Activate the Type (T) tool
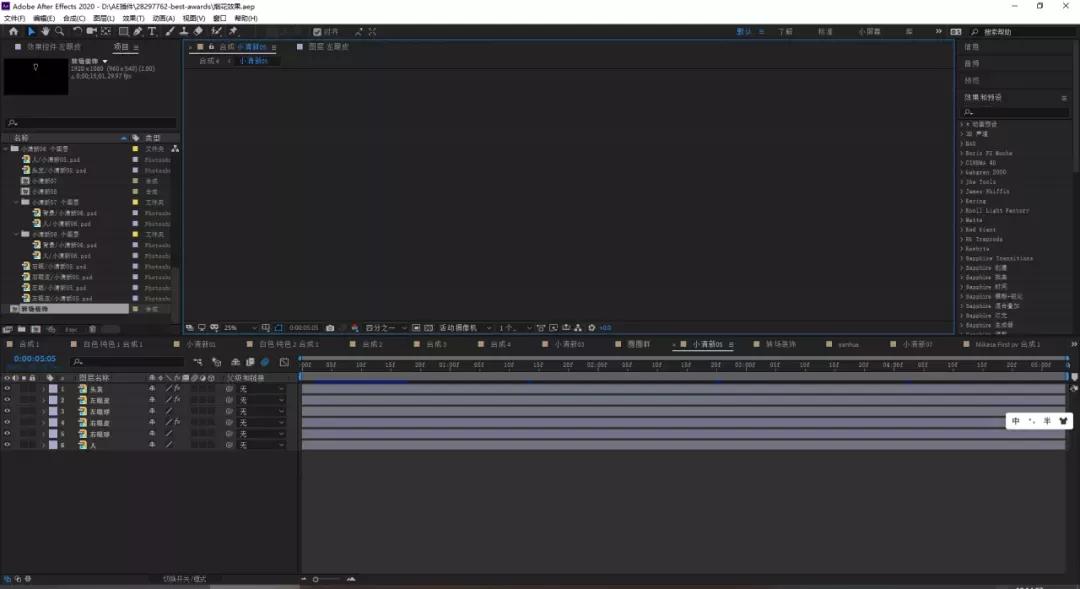1080x589 pixels. [x=152, y=32]
